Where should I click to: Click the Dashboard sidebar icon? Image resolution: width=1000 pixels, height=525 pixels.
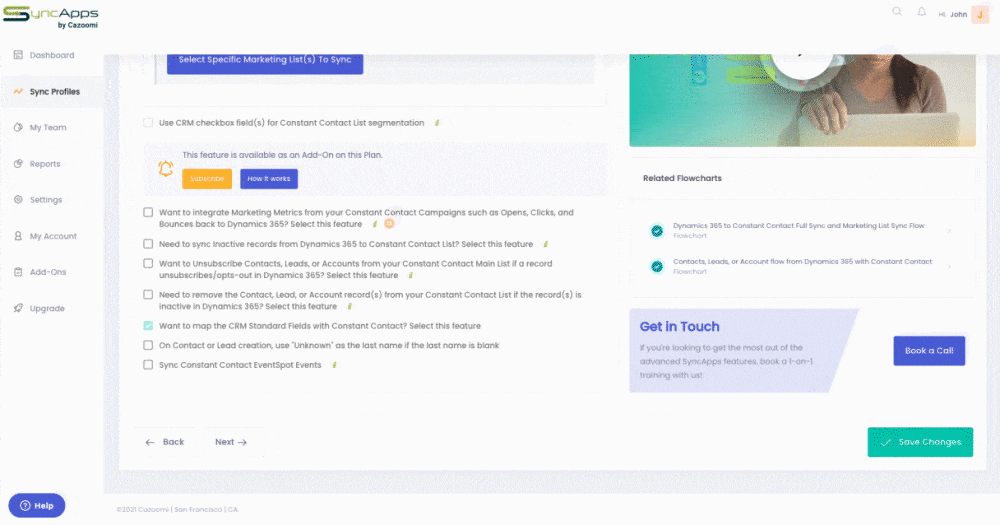pos(18,55)
